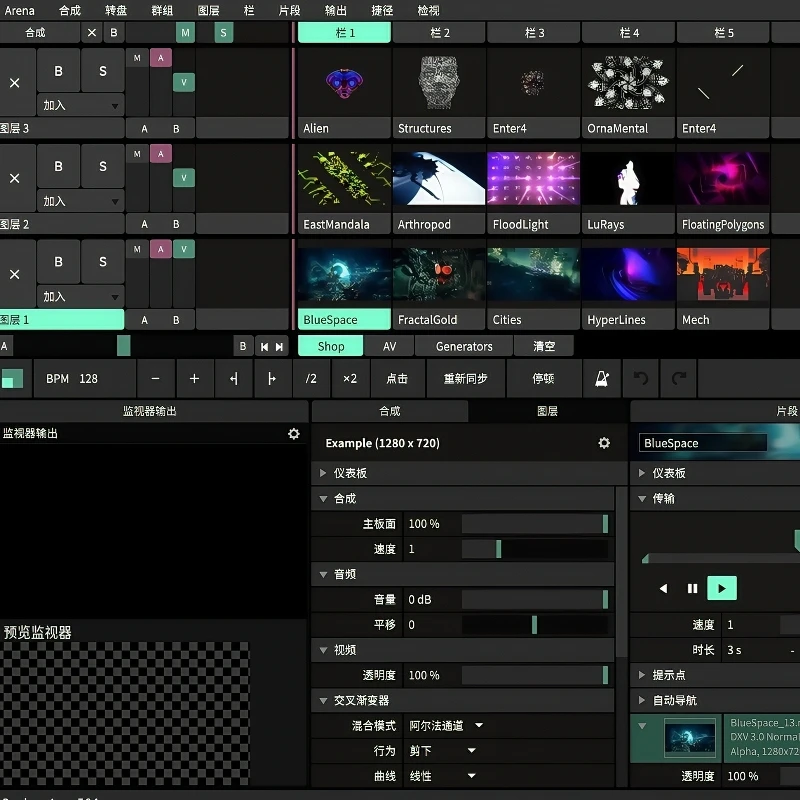
Task: Click the 重新同步 button
Action: tap(465, 379)
